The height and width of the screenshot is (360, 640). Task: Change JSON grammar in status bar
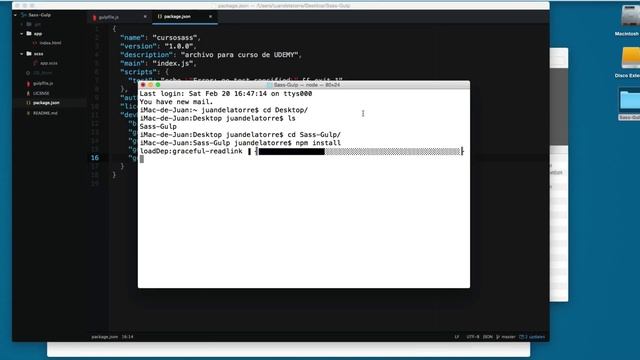[x=487, y=337]
